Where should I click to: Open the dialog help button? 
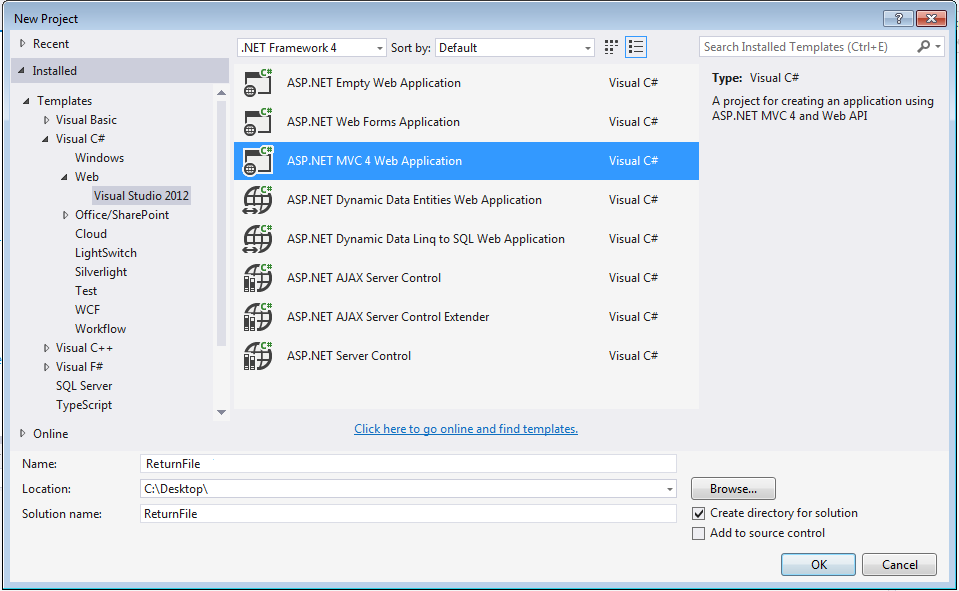click(x=898, y=18)
